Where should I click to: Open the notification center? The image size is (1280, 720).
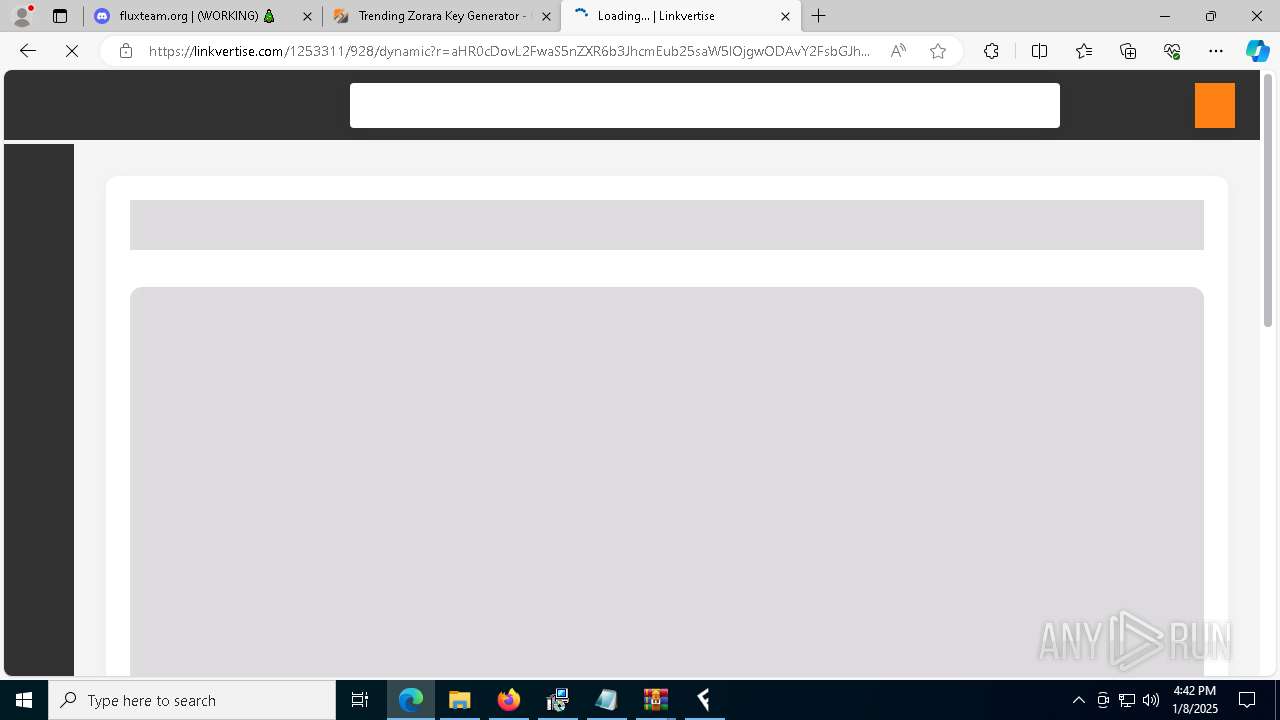coord(1248,700)
